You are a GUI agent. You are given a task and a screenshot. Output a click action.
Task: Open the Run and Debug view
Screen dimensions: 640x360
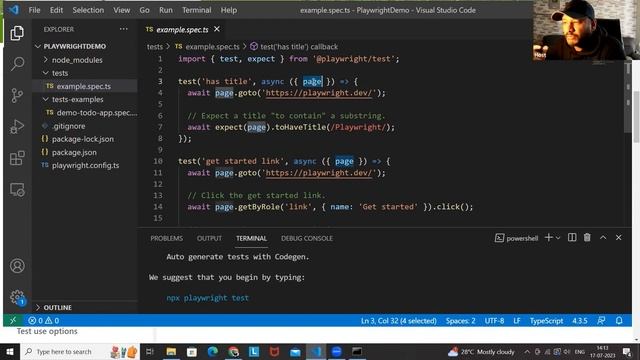click(17, 127)
